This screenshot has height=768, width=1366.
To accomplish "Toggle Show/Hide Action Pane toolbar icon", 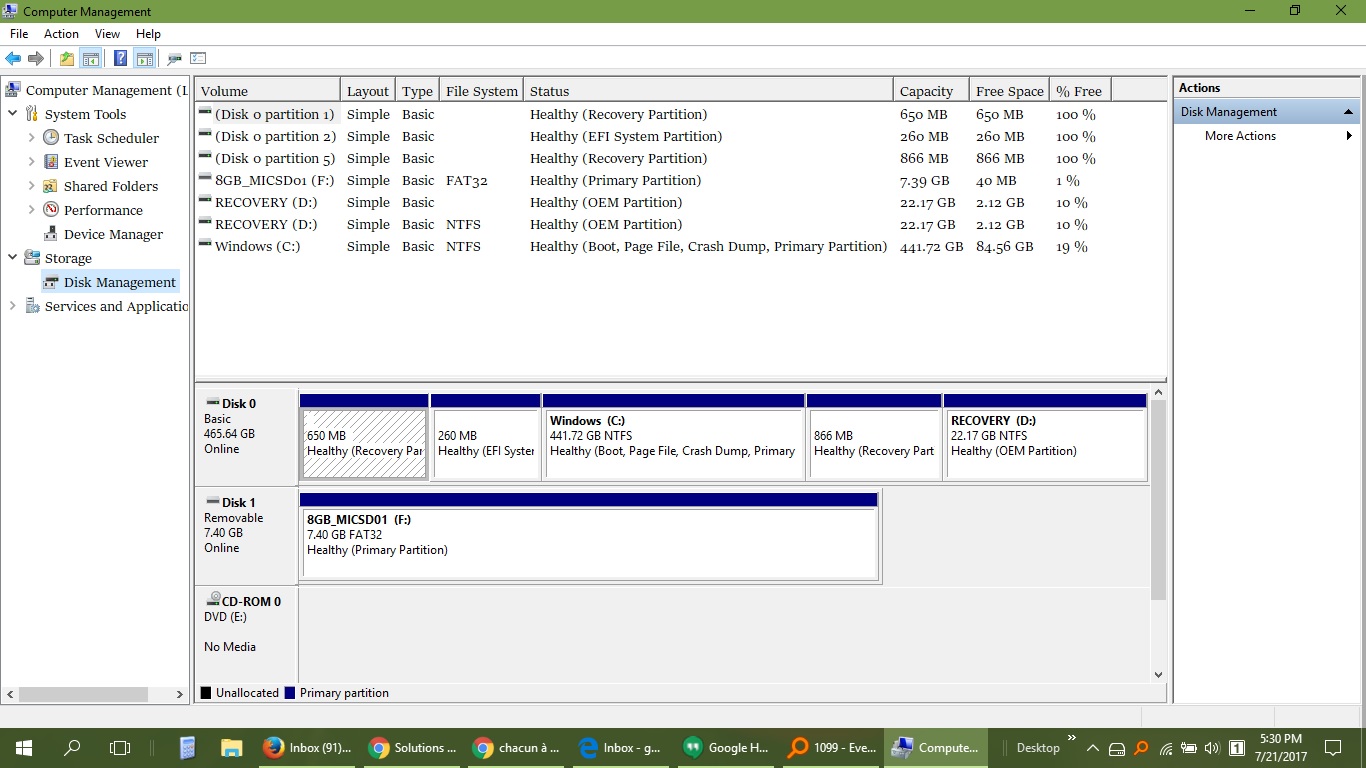I will pos(144,59).
